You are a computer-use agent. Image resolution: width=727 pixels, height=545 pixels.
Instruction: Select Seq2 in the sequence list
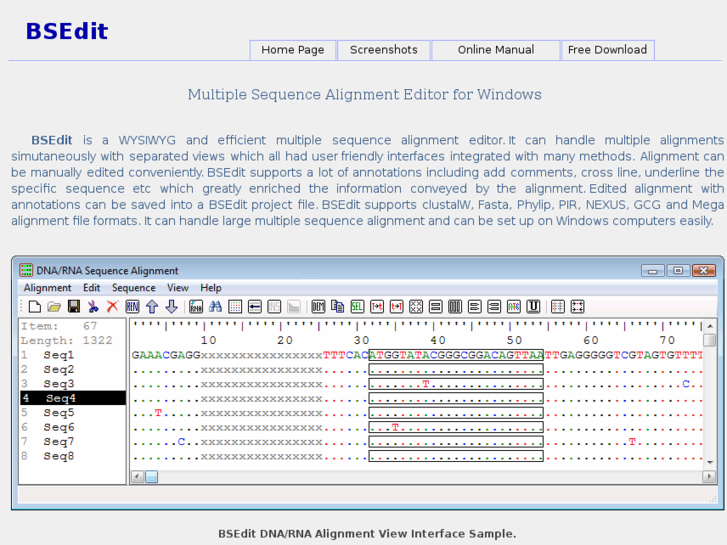point(58,370)
